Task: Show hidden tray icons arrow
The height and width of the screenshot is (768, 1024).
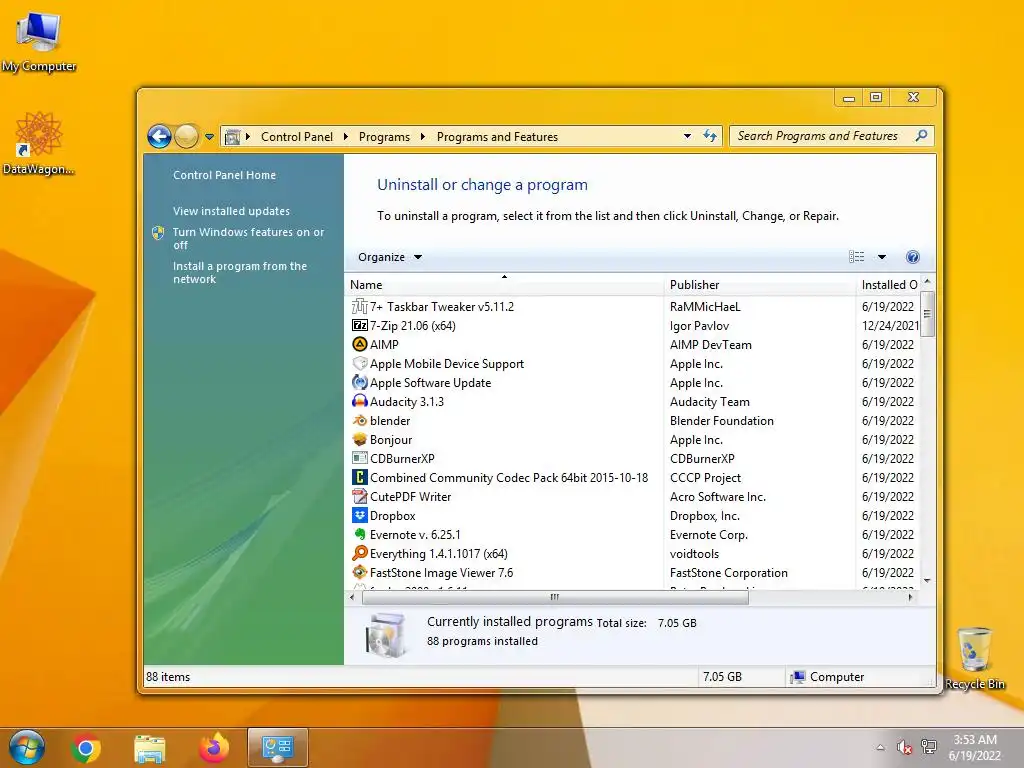Action: point(880,747)
